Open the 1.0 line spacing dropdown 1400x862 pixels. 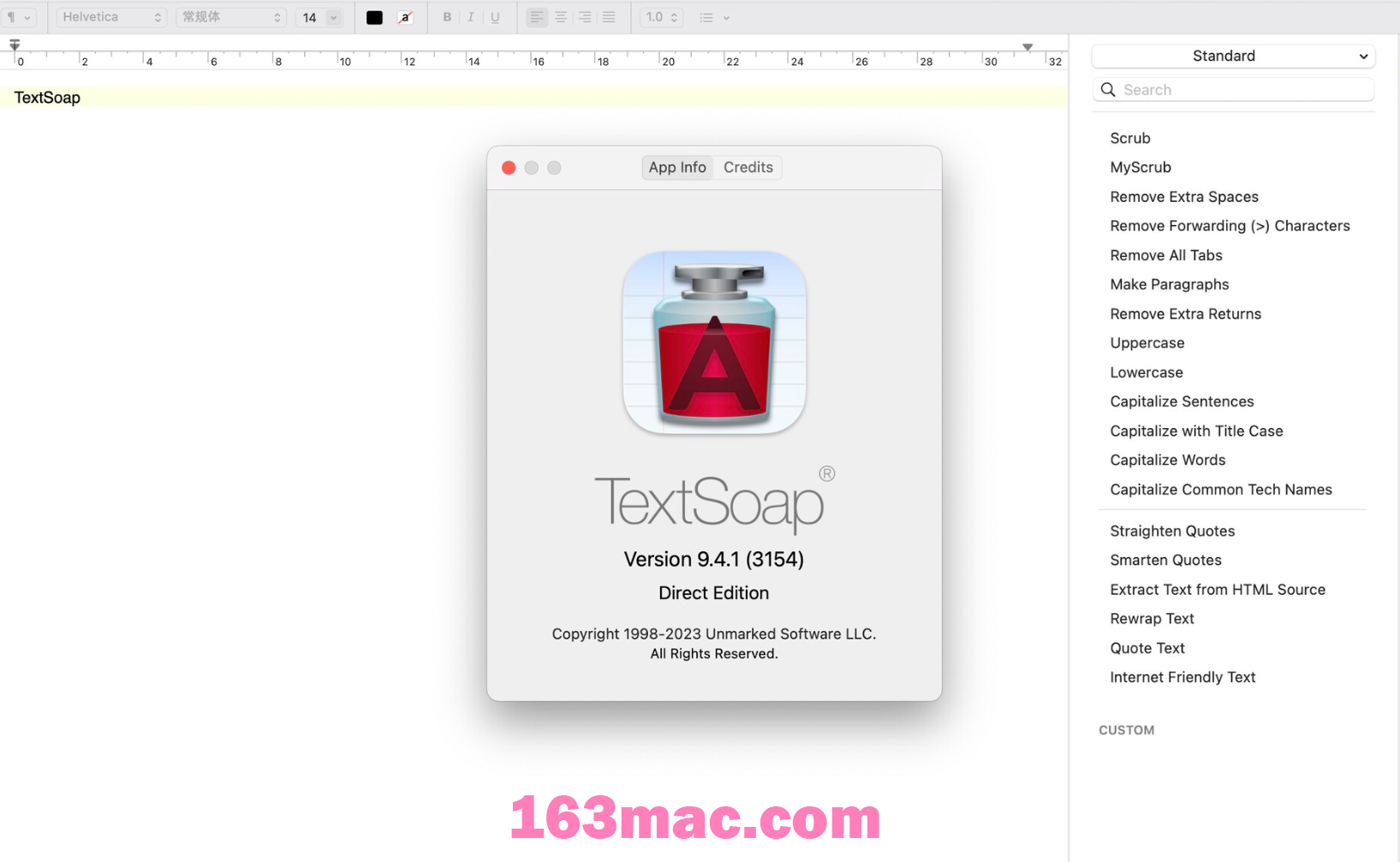(x=661, y=17)
